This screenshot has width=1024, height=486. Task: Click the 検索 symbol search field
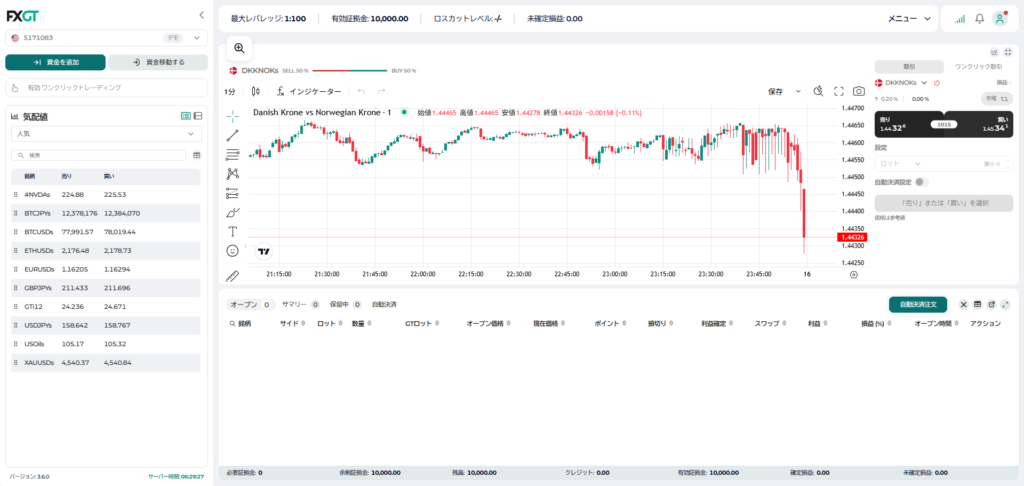(99, 155)
